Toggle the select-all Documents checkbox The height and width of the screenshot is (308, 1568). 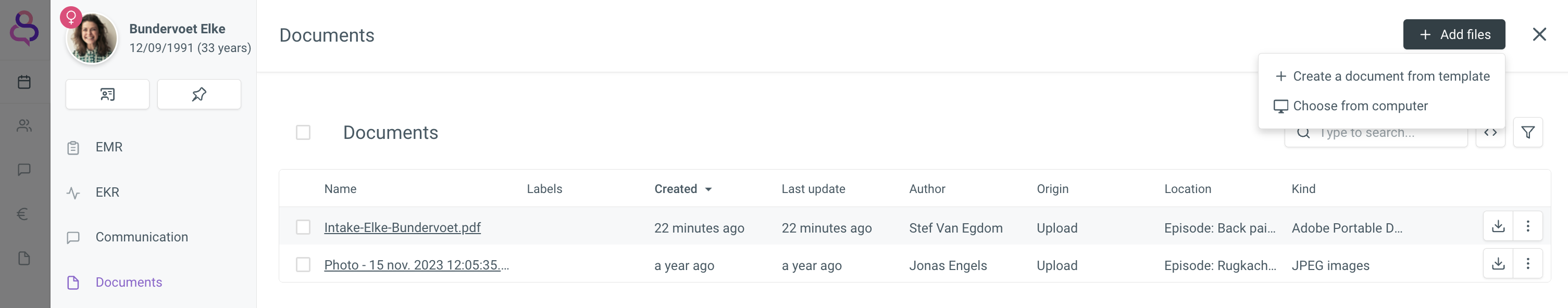pos(303,133)
